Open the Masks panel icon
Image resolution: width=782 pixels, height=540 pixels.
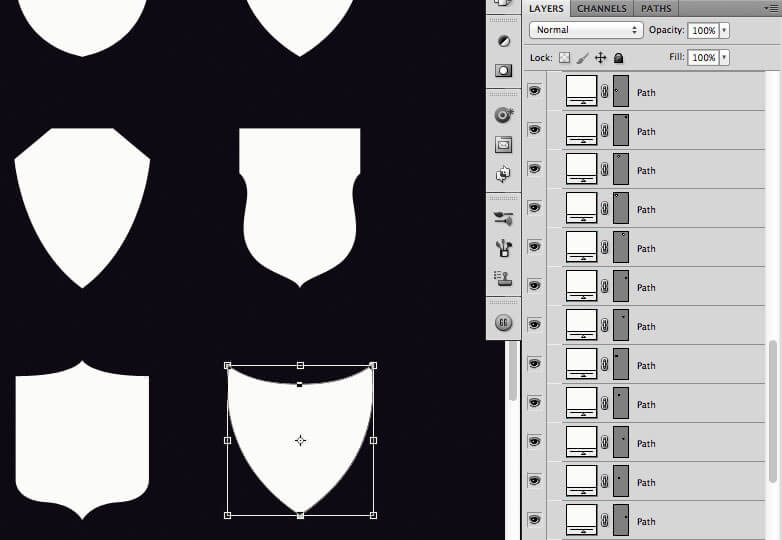tap(503, 70)
